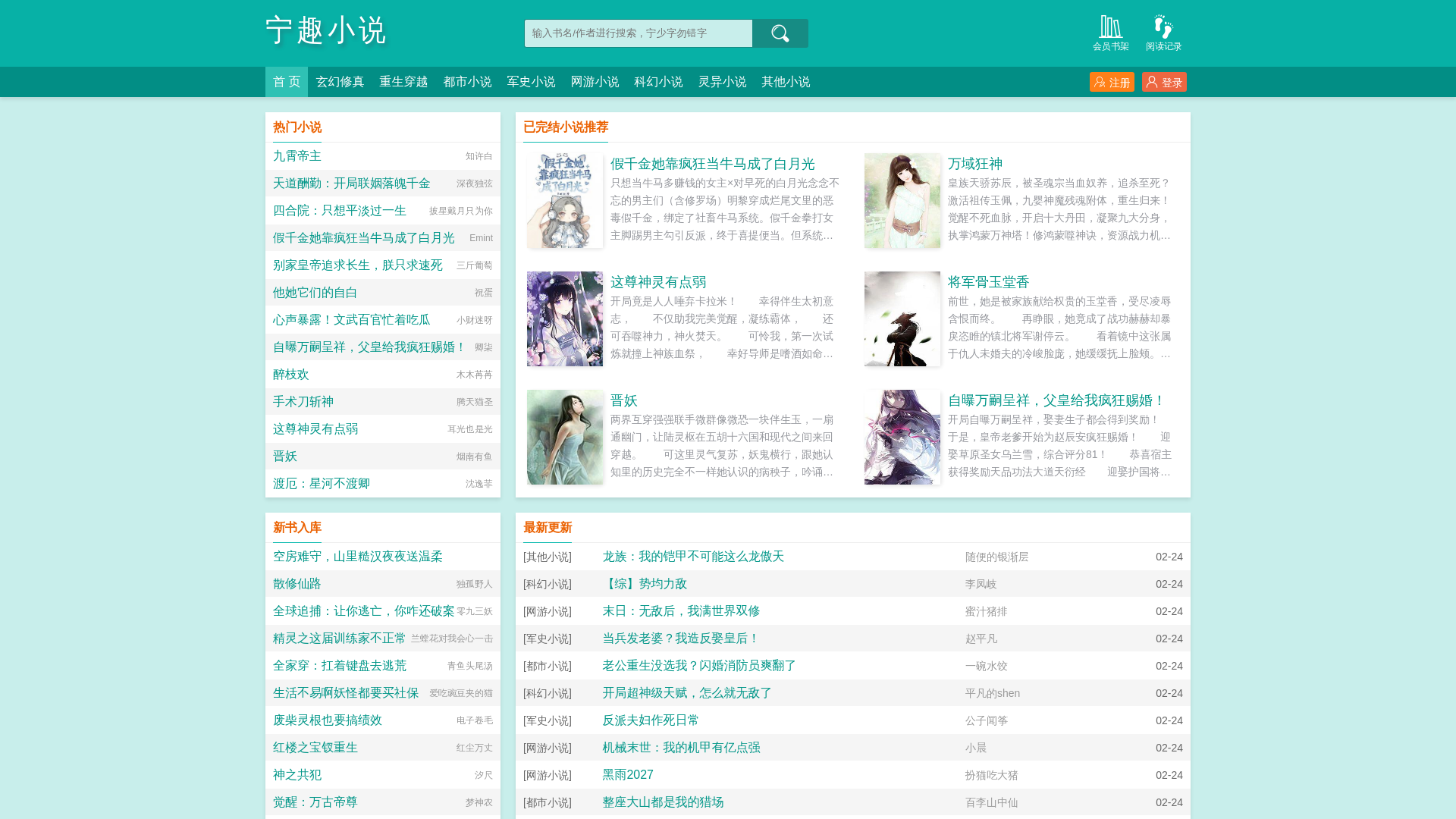1456x819 pixels.
Task: Click the 注册 register button
Action: coord(1112,82)
